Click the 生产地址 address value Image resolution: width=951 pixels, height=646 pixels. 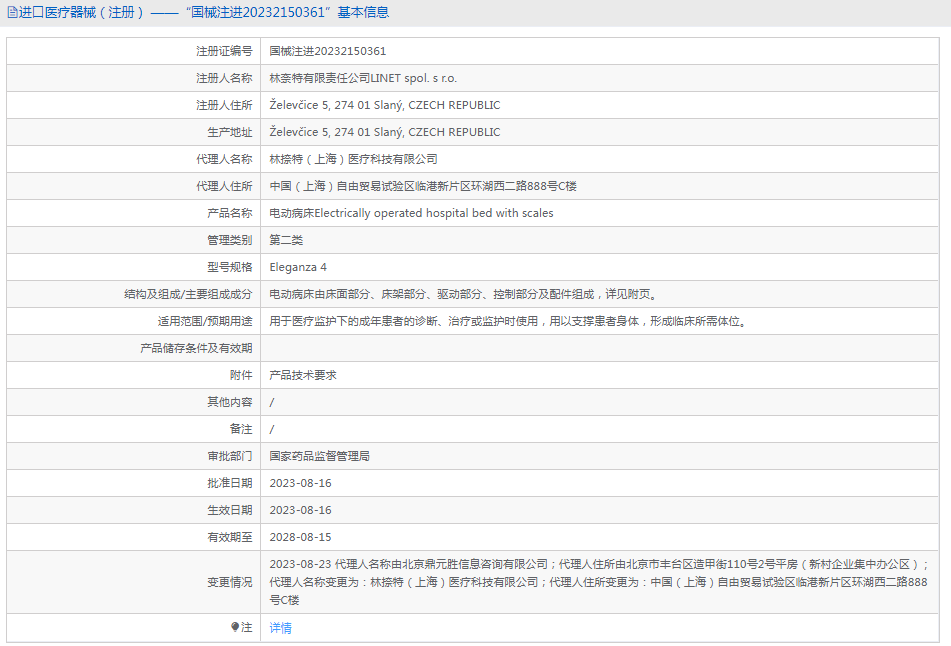pos(385,132)
